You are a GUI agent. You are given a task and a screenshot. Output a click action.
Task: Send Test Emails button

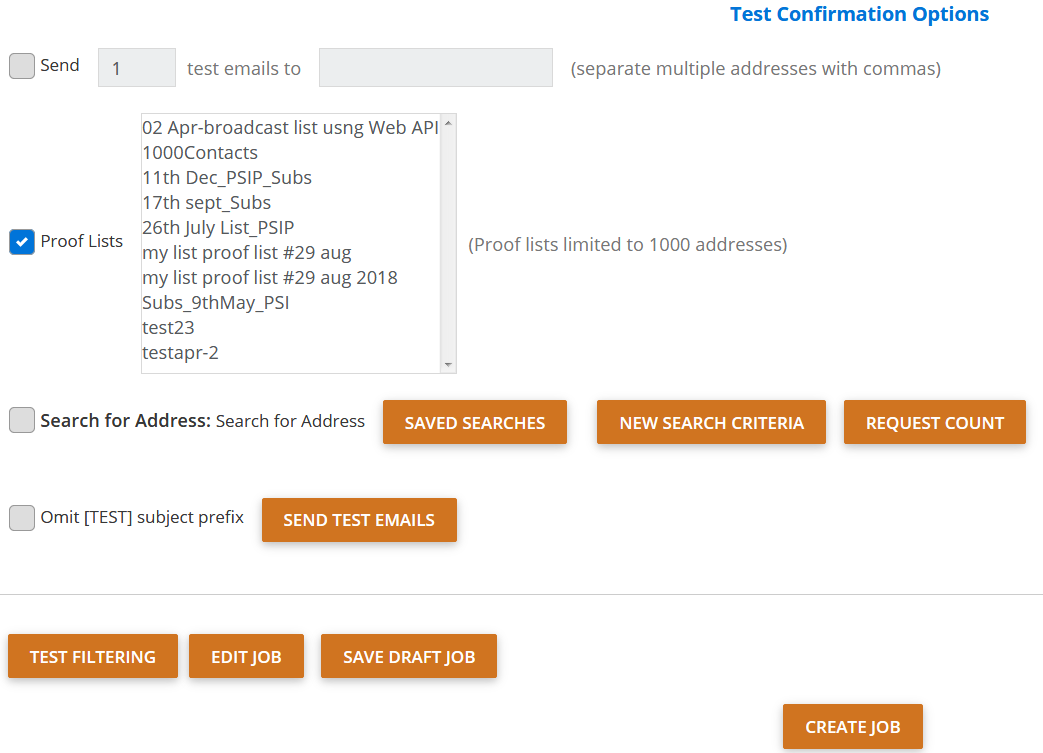[359, 520]
